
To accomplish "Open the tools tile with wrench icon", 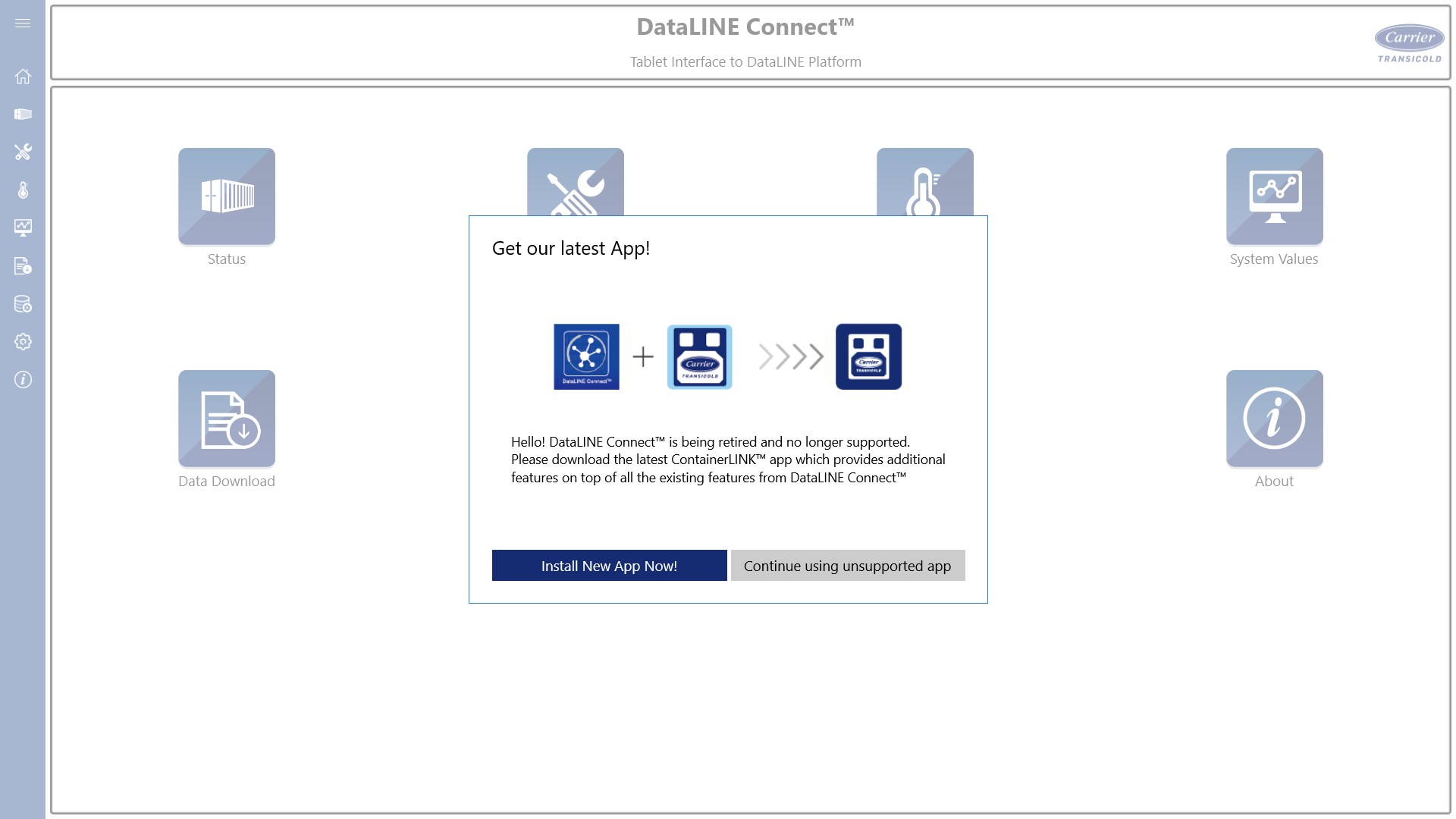I will 576,182.
